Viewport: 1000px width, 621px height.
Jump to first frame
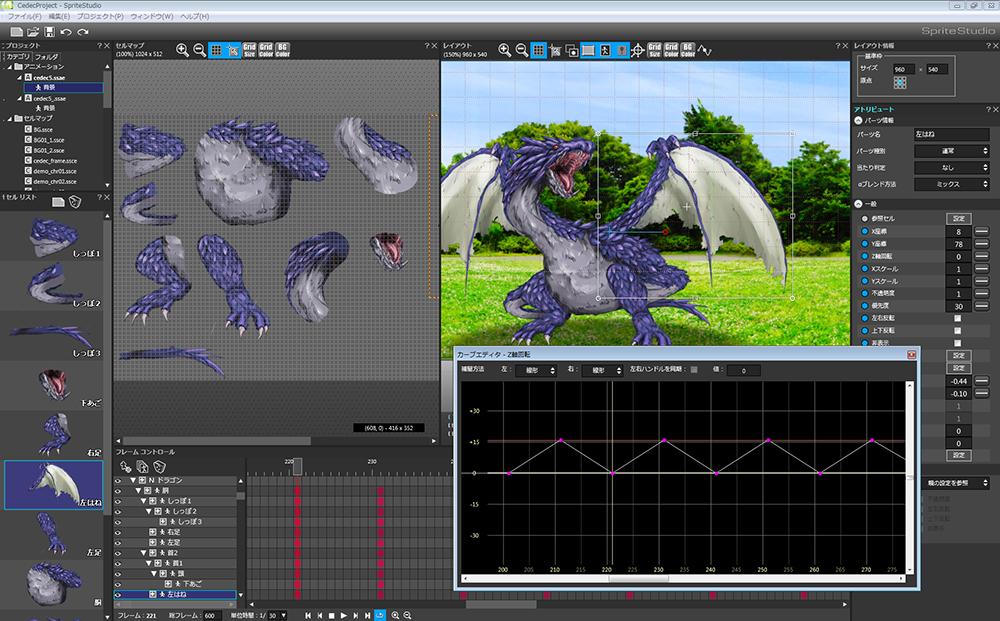[308, 615]
